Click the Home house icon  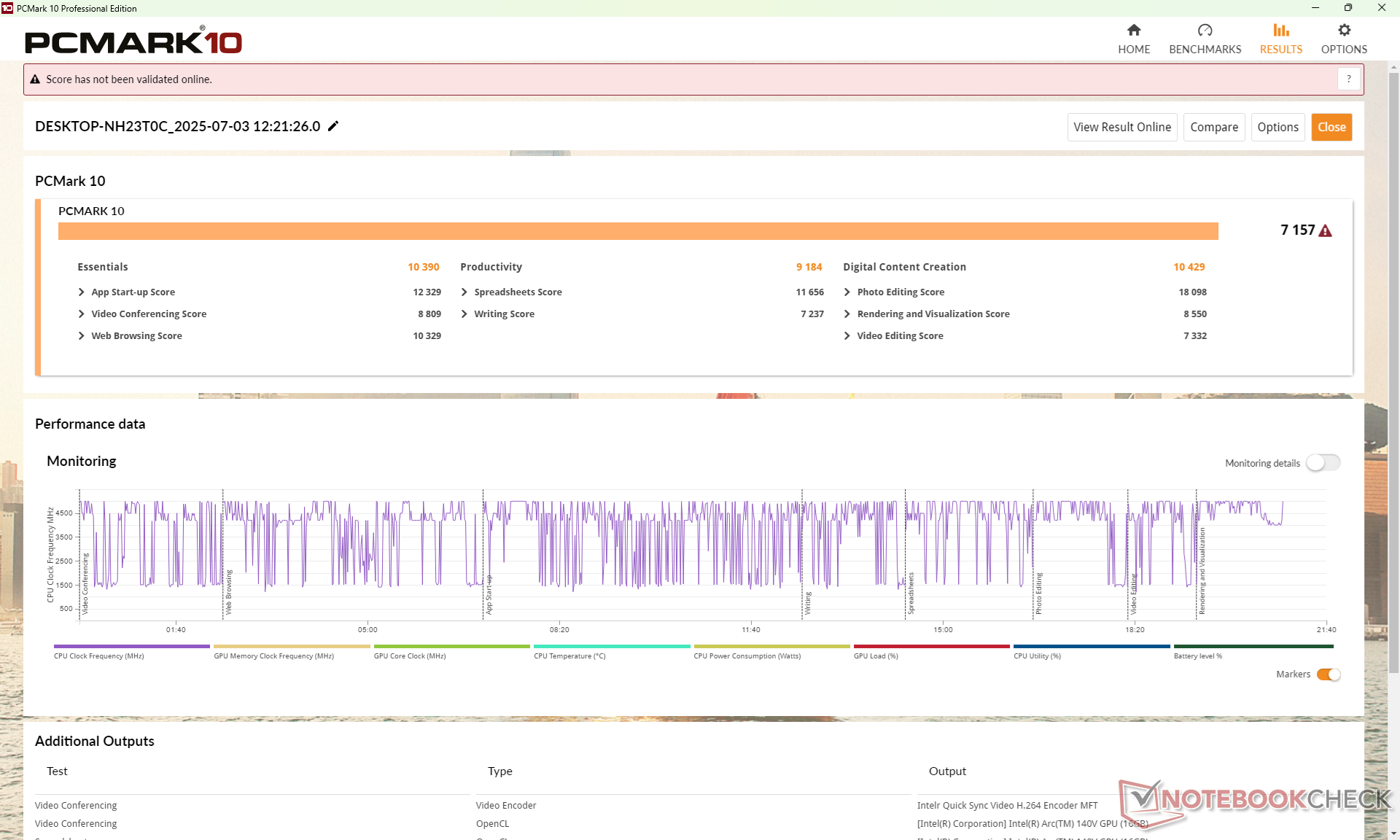pos(1133,31)
